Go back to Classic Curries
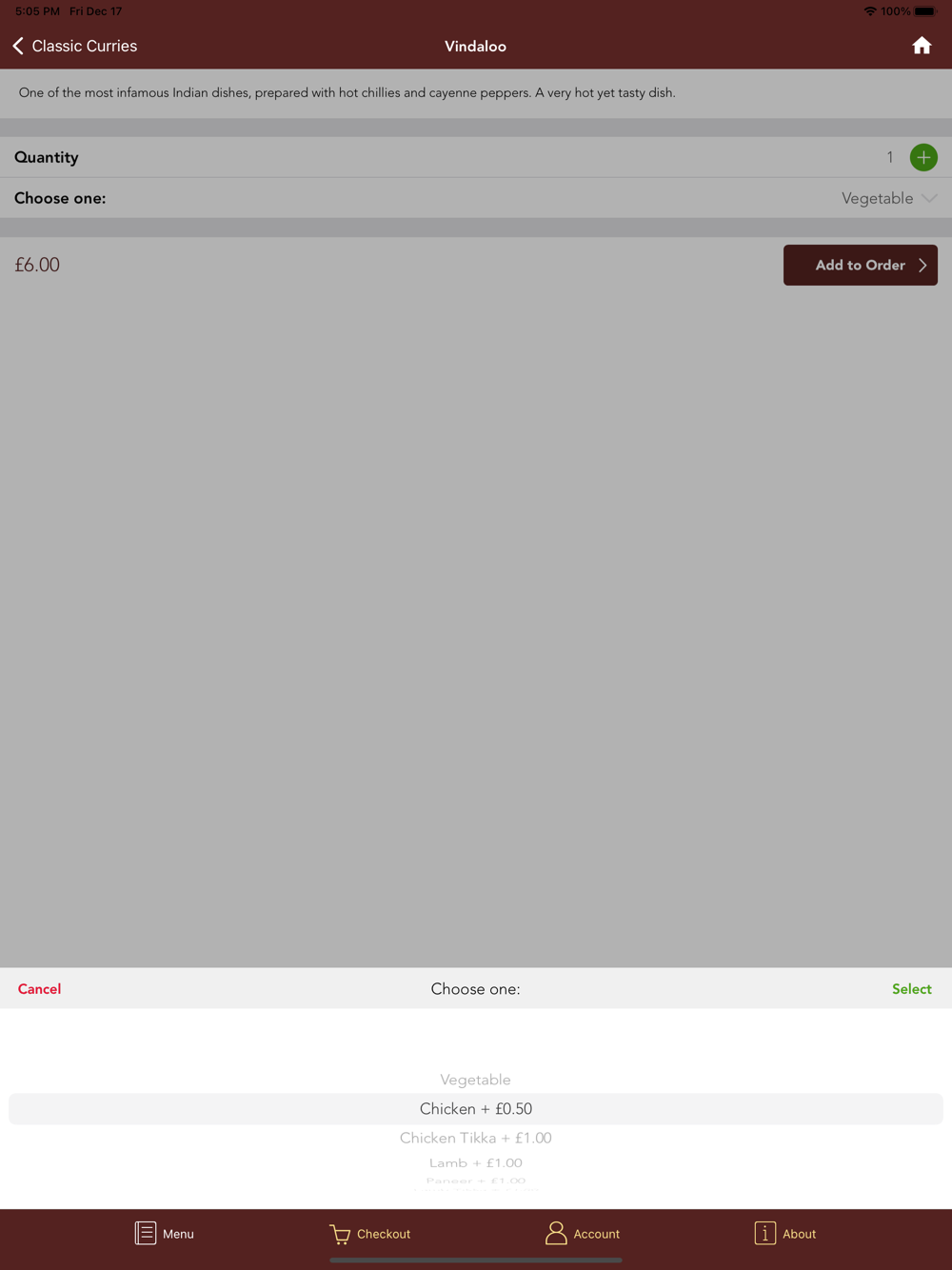The image size is (952, 1270). (x=84, y=46)
